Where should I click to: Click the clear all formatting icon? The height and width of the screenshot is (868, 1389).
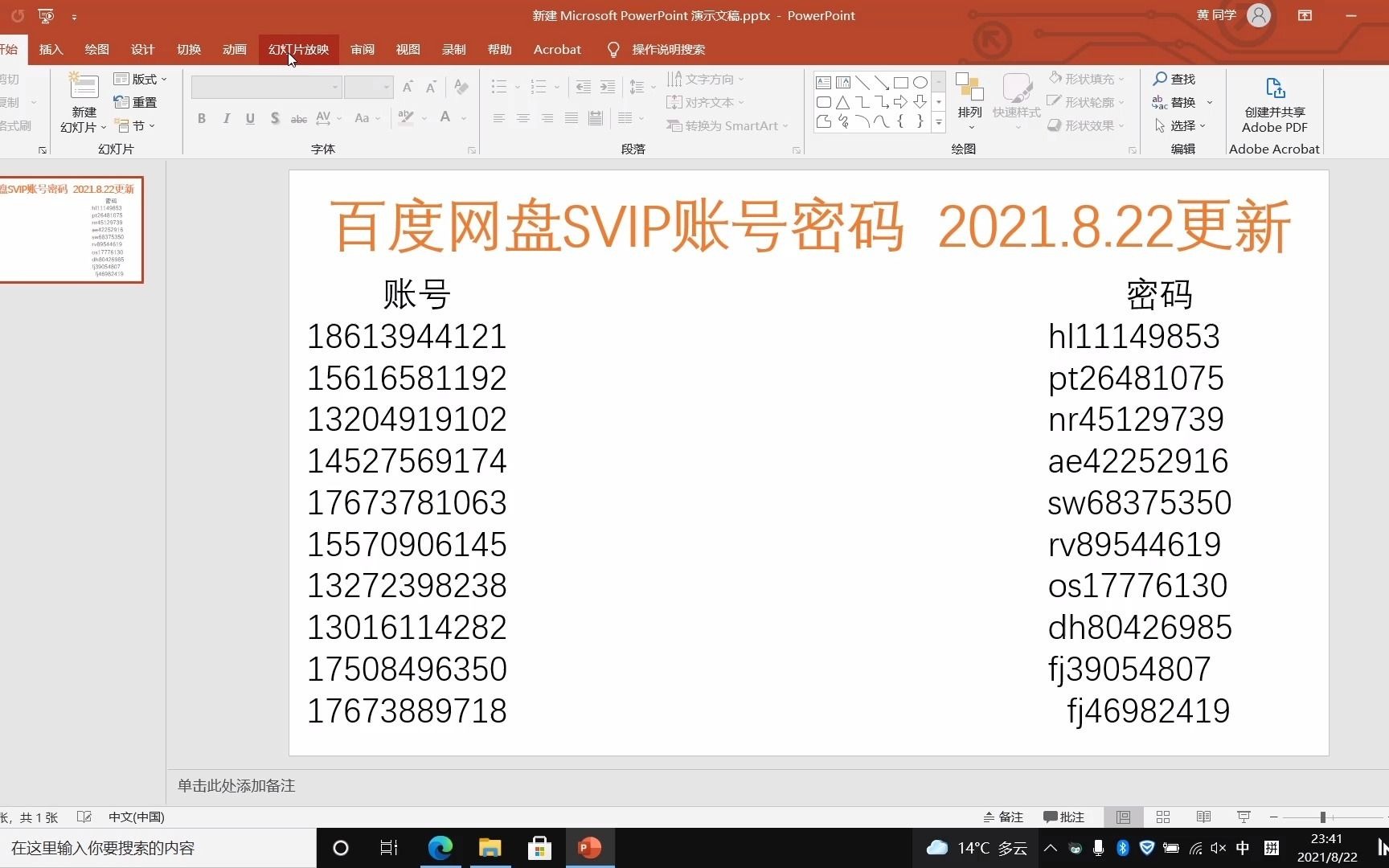461,87
